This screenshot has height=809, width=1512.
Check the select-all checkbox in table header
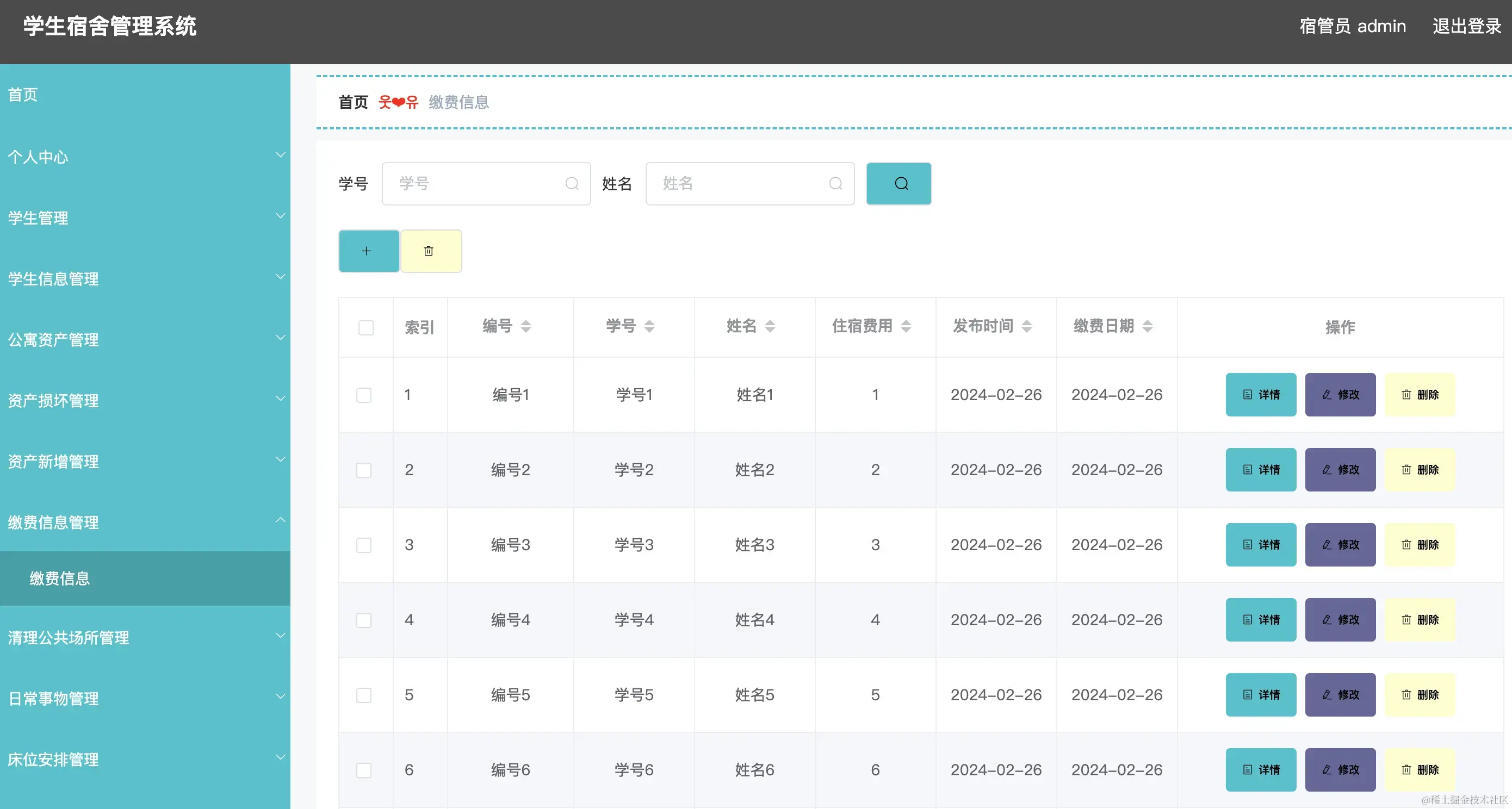(365, 327)
